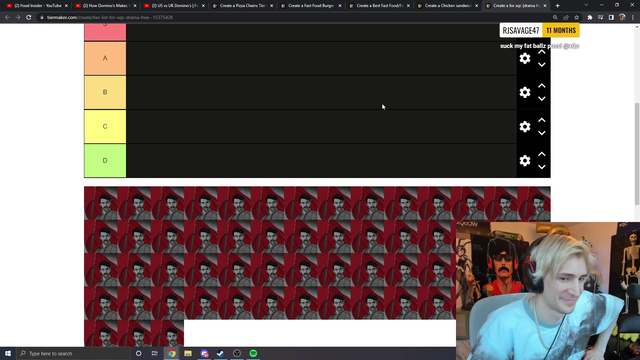Open Chrome from the taskbar
This screenshot has height=360, width=640.
172,353
